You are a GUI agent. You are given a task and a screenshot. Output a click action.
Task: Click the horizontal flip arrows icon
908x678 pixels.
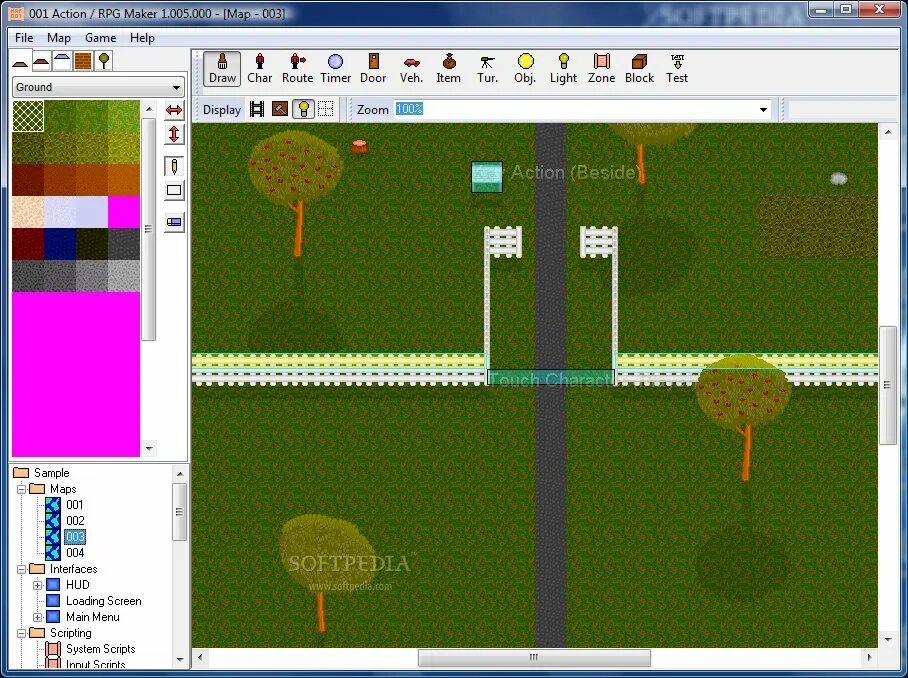coord(174,110)
